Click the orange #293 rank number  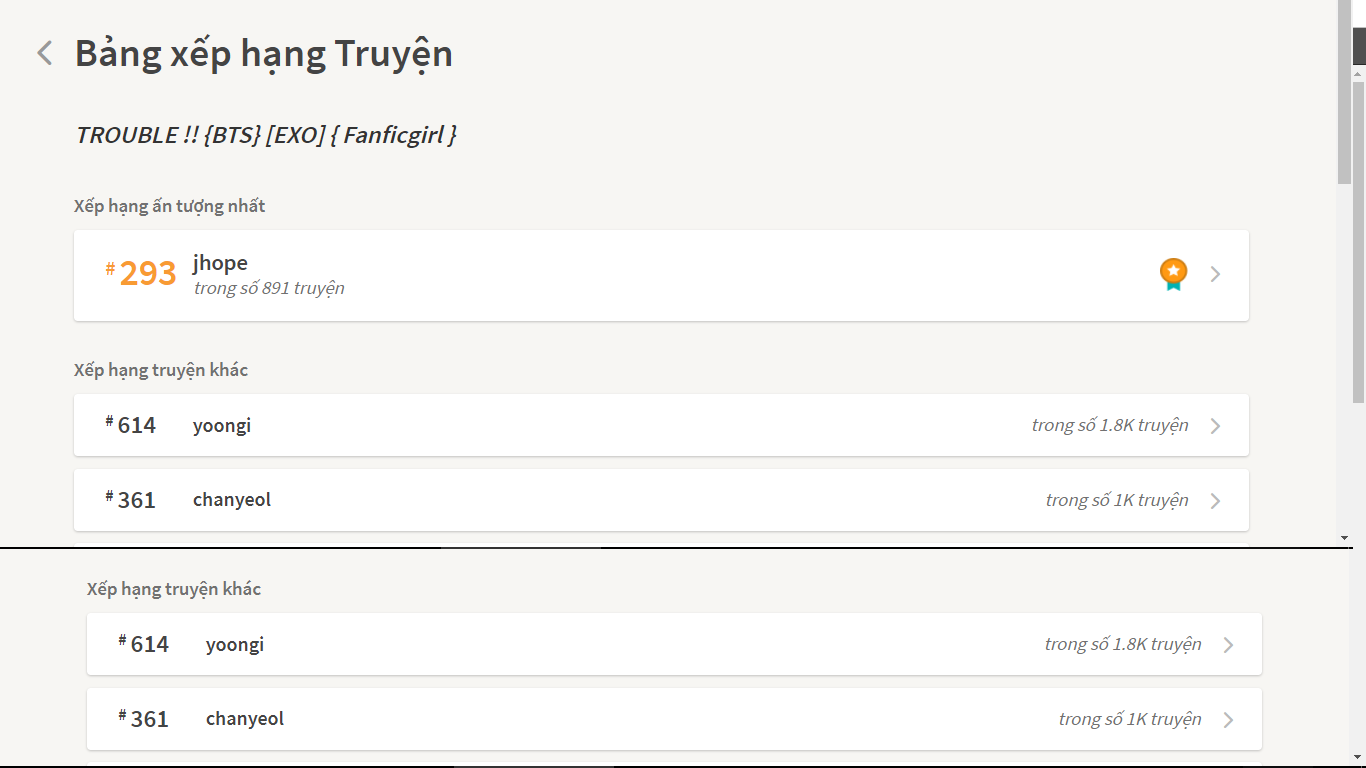click(141, 273)
